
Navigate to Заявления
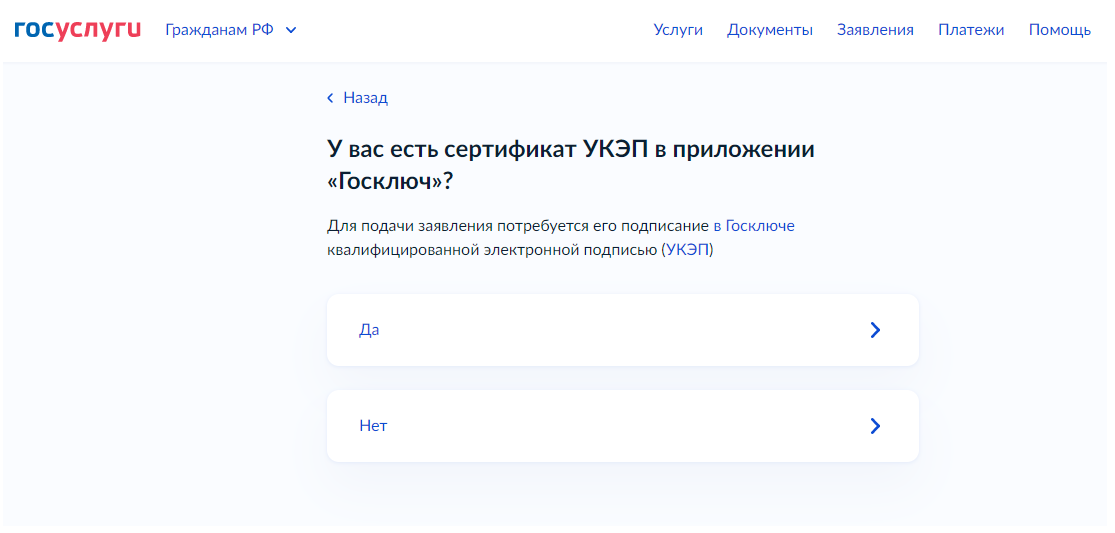[875, 30]
